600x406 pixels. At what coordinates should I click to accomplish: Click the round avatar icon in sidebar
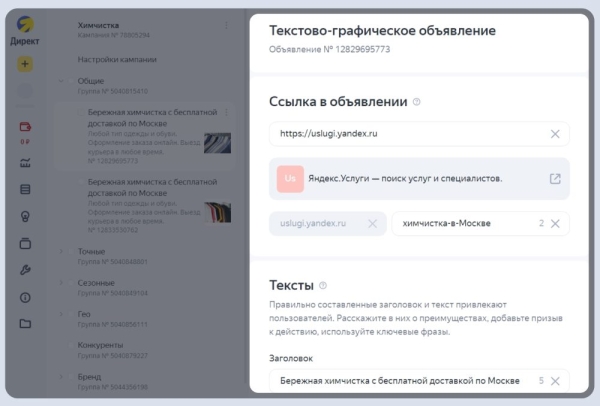[25, 91]
